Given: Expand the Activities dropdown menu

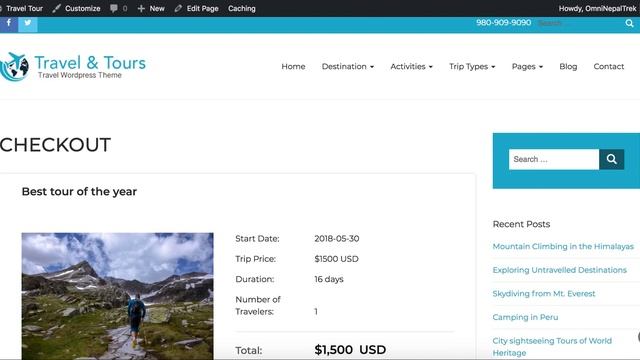Looking at the screenshot, I should pyautogui.click(x=411, y=67).
